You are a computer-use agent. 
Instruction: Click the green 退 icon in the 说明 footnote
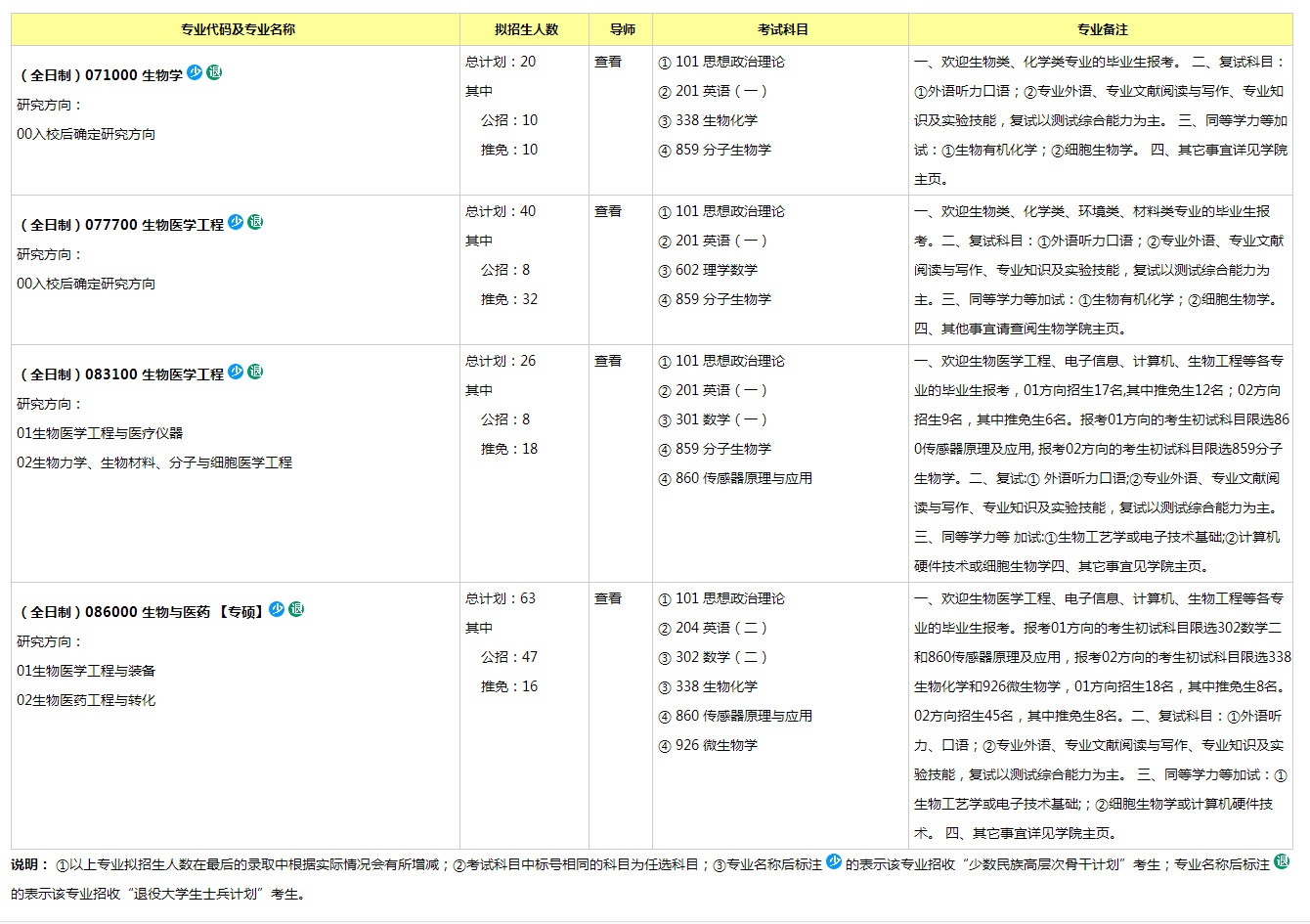pyautogui.click(x=1282, y=861)
